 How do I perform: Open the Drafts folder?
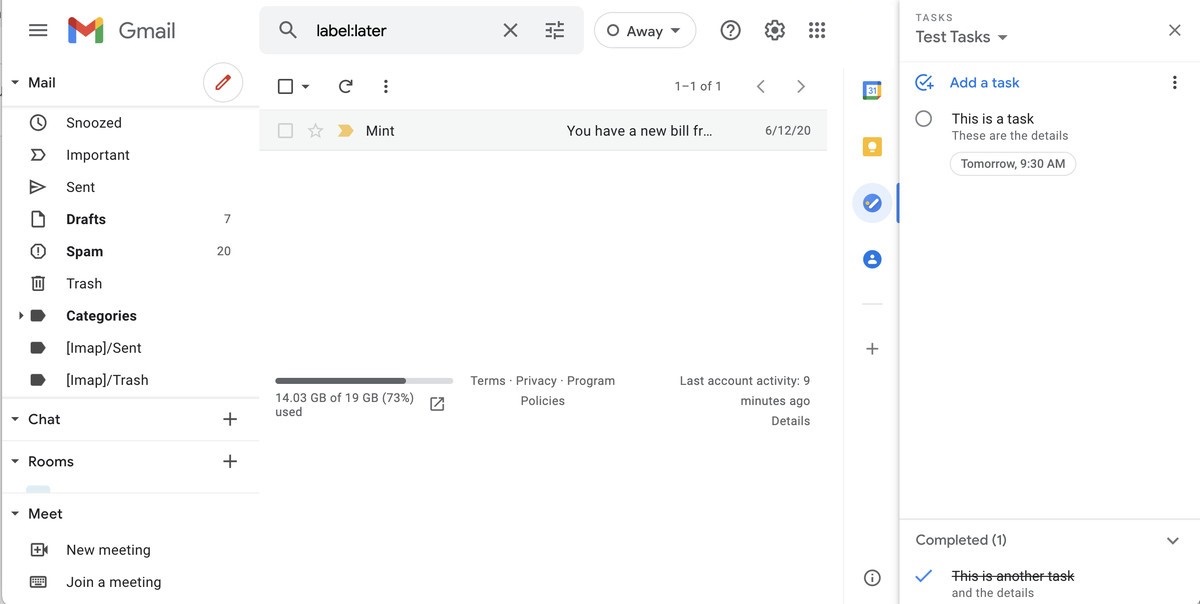(x=86, y=219)
